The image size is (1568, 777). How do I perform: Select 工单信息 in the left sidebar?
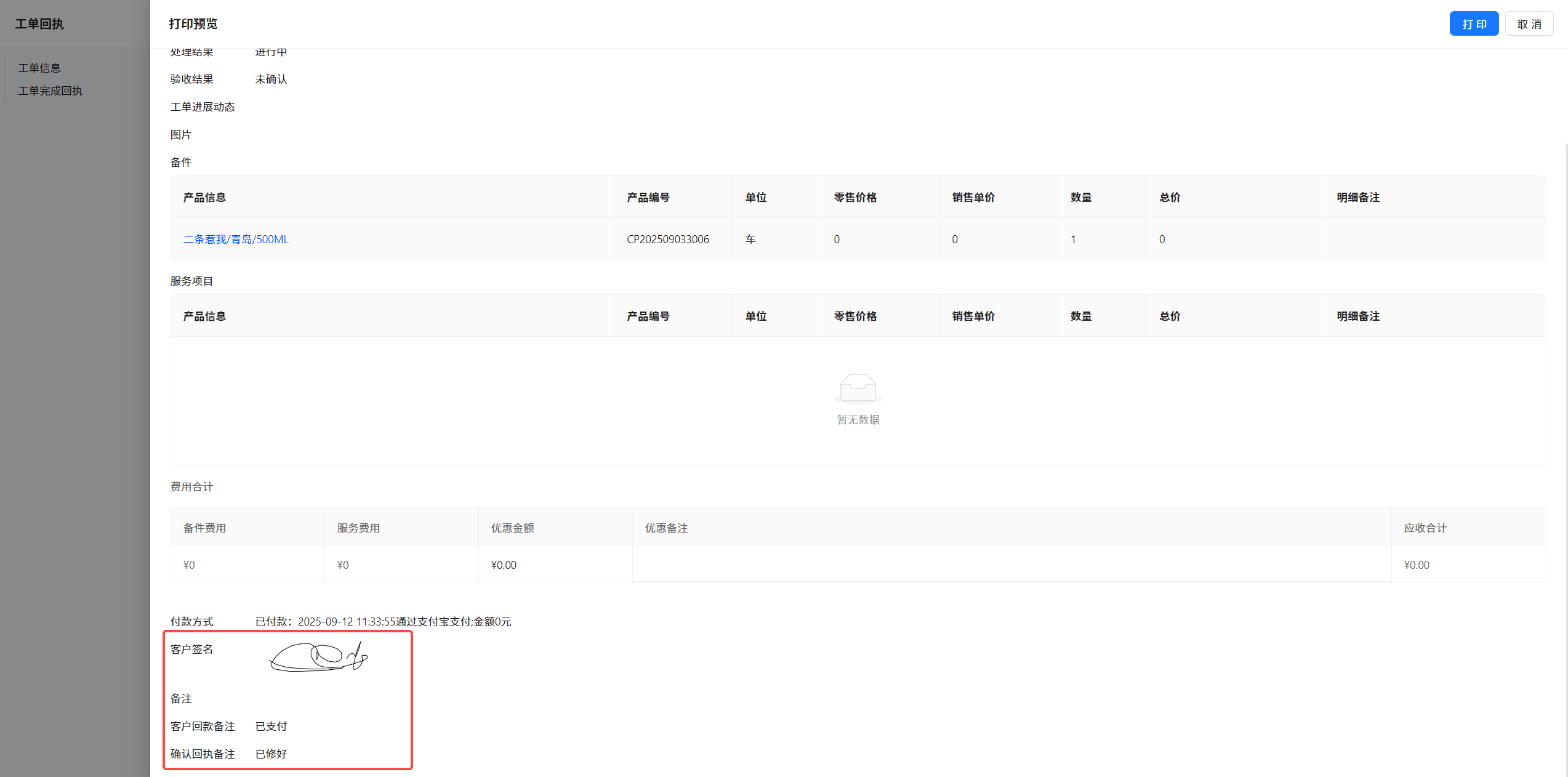pos(39,68)
